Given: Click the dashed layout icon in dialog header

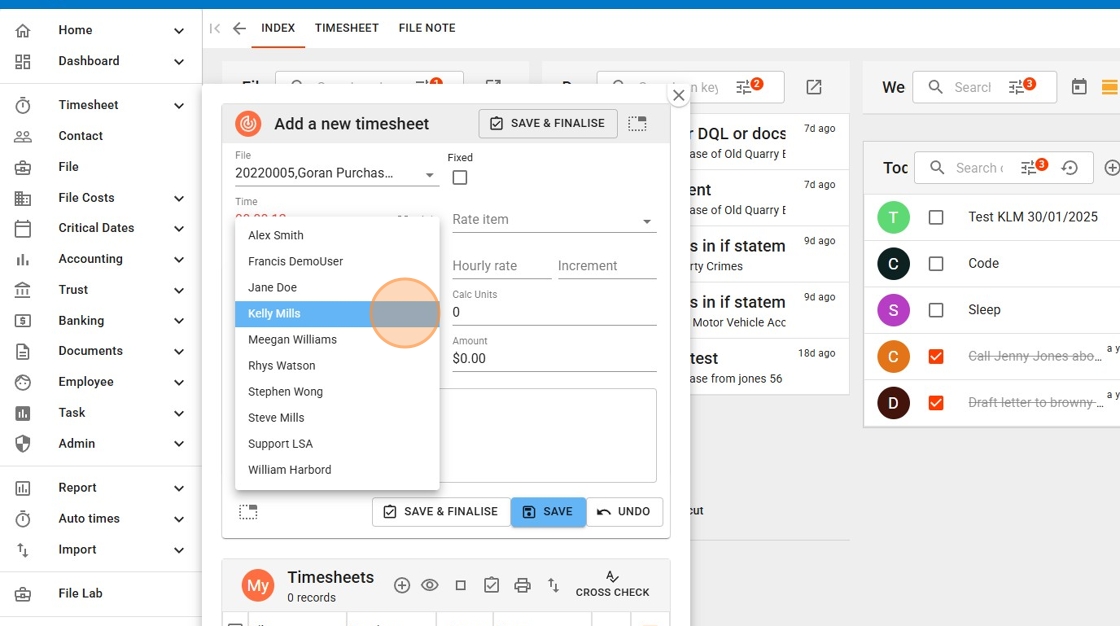Looking at the screenshot, I should coord(637,124).
